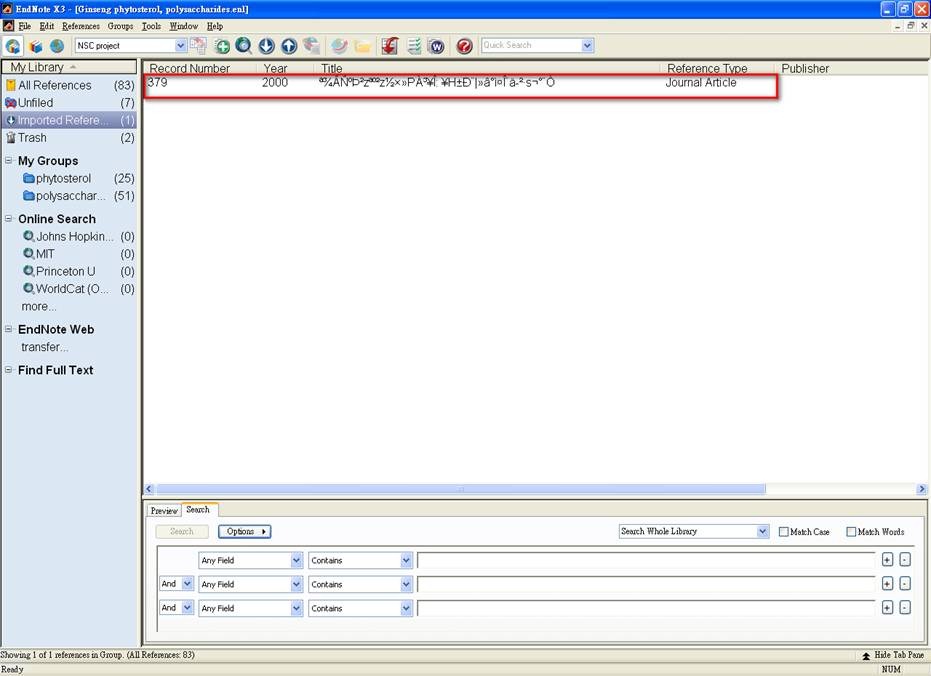The image size is (931, 676).
Task: Sort by Year column header
Action: pyautogui.click(x=285, y=68)
